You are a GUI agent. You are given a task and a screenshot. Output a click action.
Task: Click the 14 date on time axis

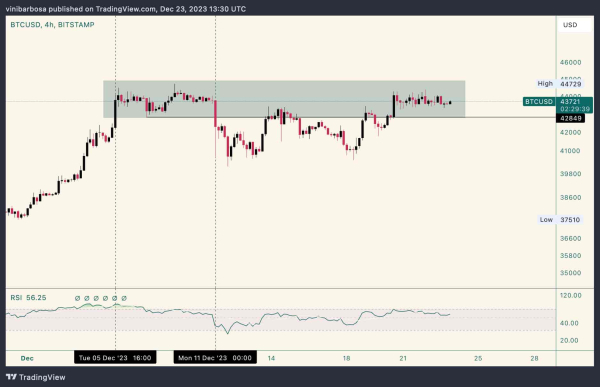pos(271,358)
